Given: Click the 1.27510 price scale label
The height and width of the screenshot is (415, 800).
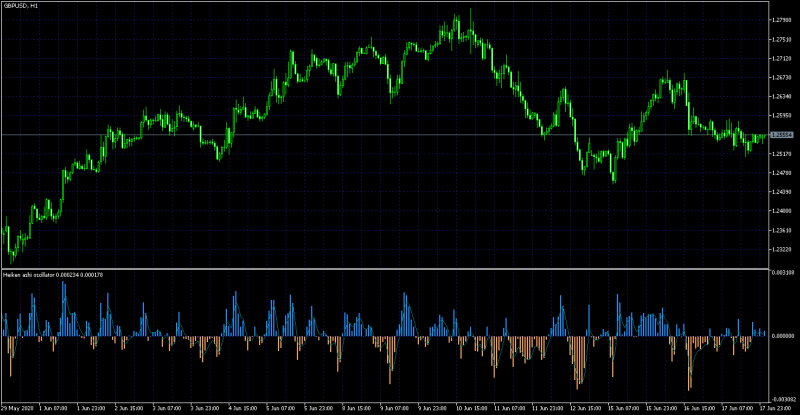Looking at the screenshot, I should point(781,39).
